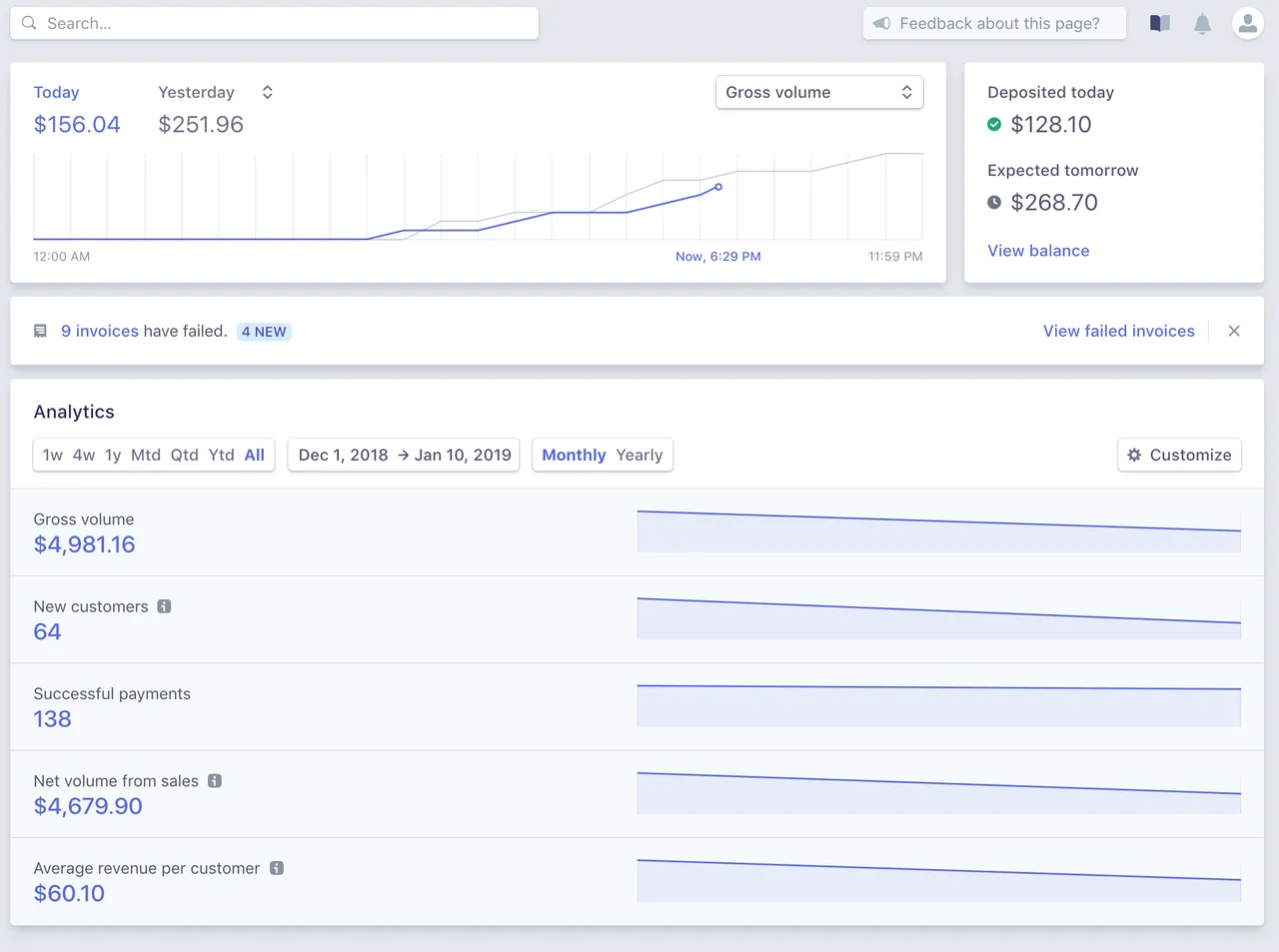This screenshot has width=1279, height=952.
Task: Click the green deposited checkmark icon
Action: pos(994,124)
